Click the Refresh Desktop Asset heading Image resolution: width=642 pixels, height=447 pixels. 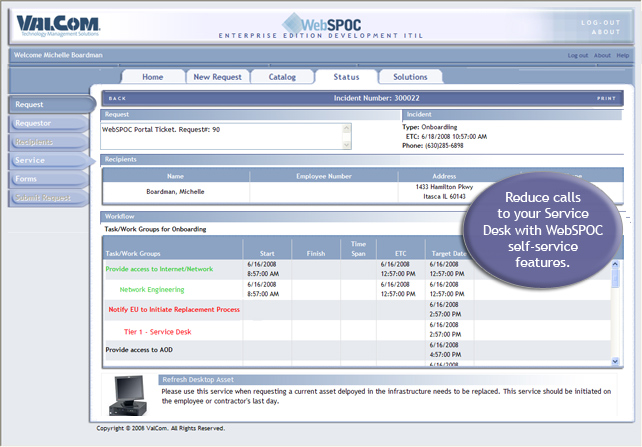(x=198, y=379)
